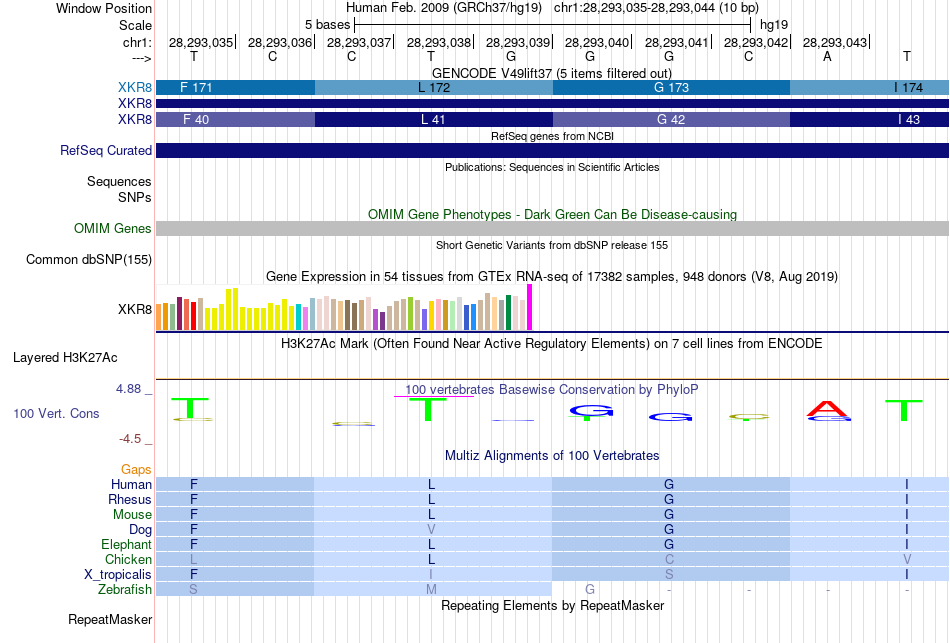Open 'RefSeq genes from NCBI' track title

coord(552,136)
